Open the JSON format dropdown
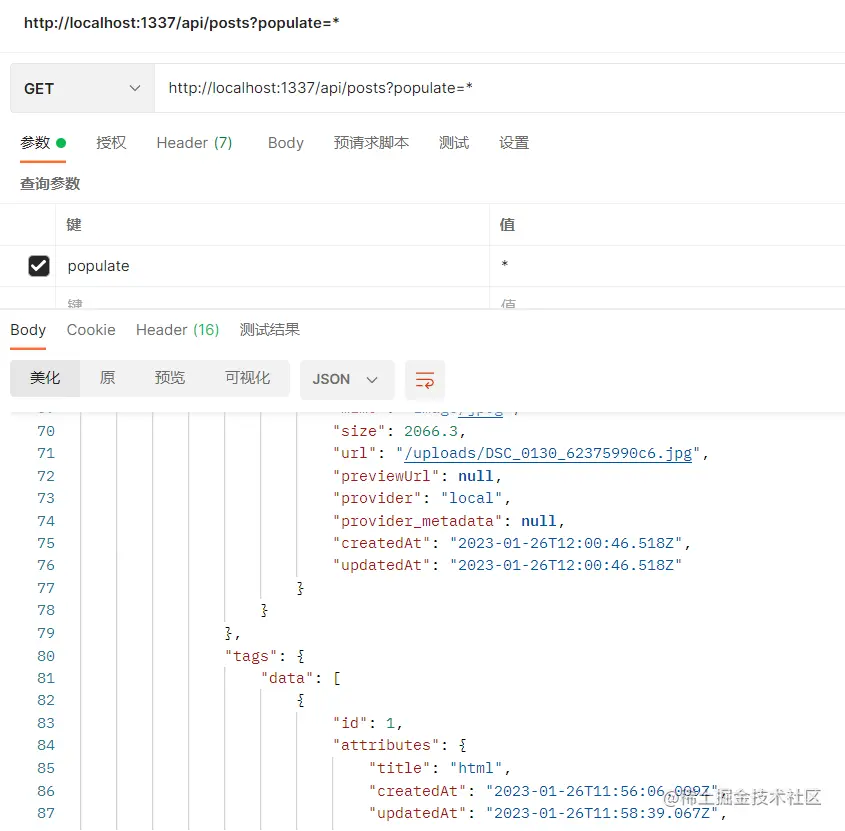The width and height of the screenshot is (845, 831). [x=347, y=379]
